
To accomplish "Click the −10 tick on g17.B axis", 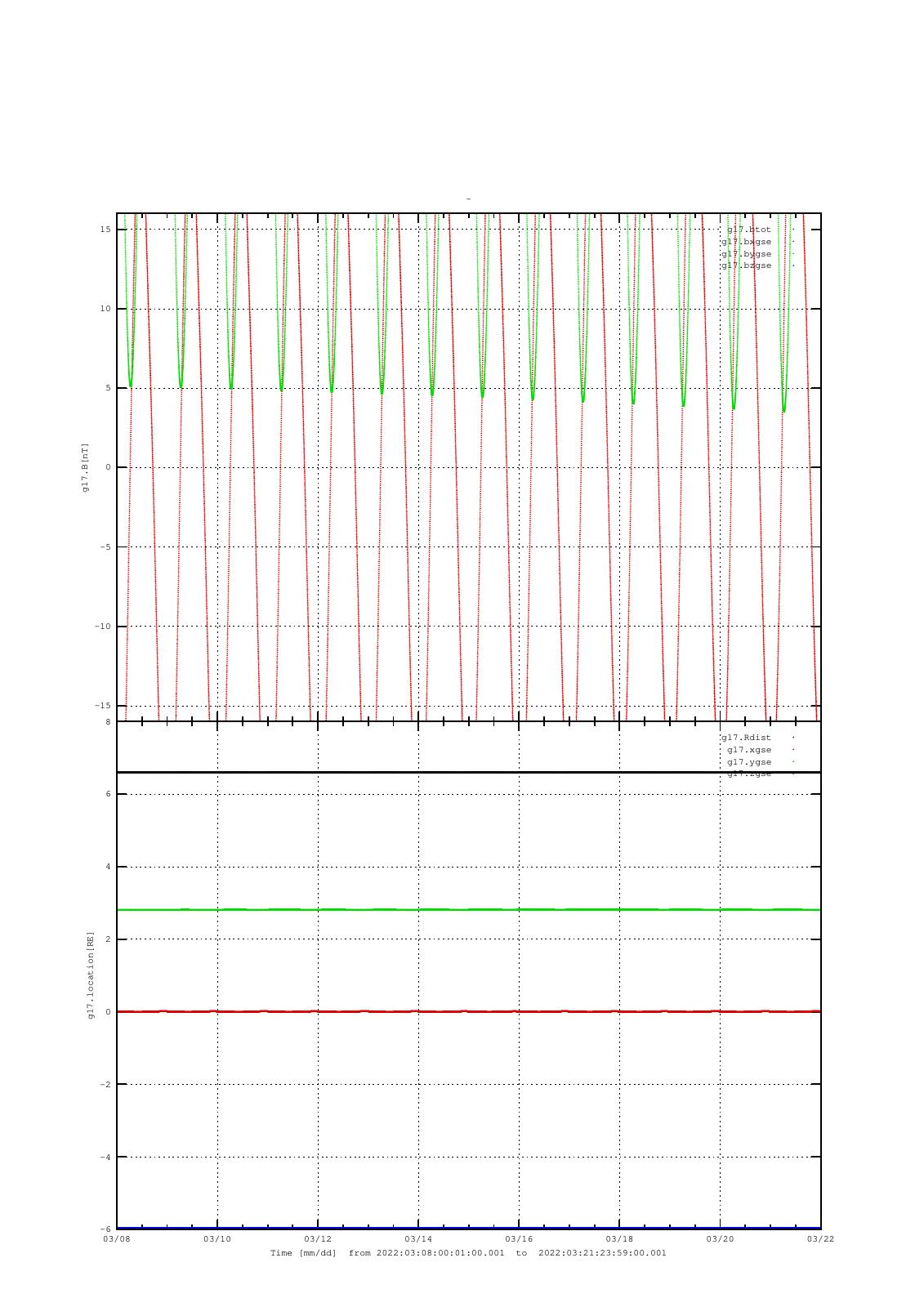I will (x=103, y=627).
